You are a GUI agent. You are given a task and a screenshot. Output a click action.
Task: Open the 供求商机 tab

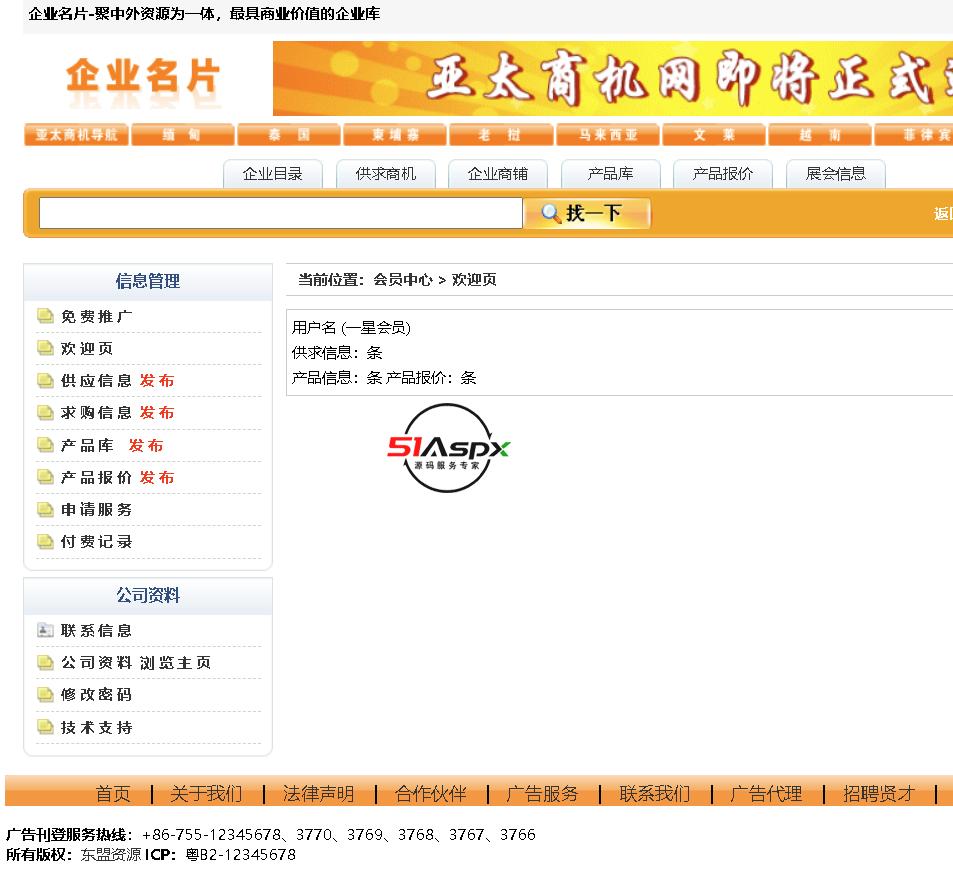pyautogui.click(x=385, y=174)
